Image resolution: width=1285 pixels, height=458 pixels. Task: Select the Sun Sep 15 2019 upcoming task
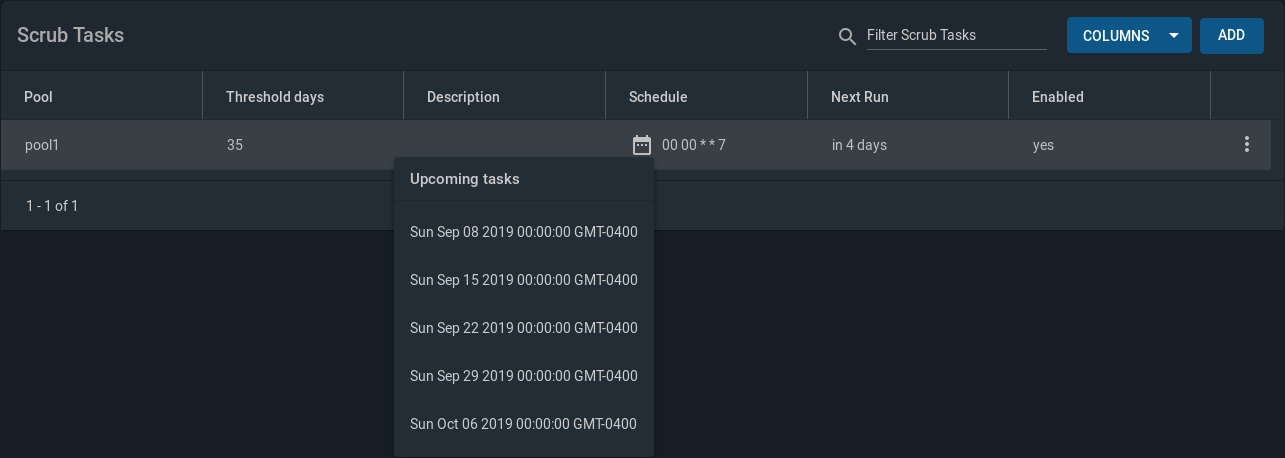[x=523, y=280]
